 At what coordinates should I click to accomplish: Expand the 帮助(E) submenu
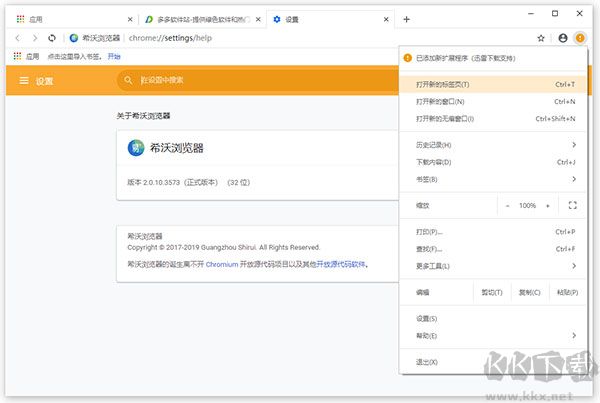[492, 336]
